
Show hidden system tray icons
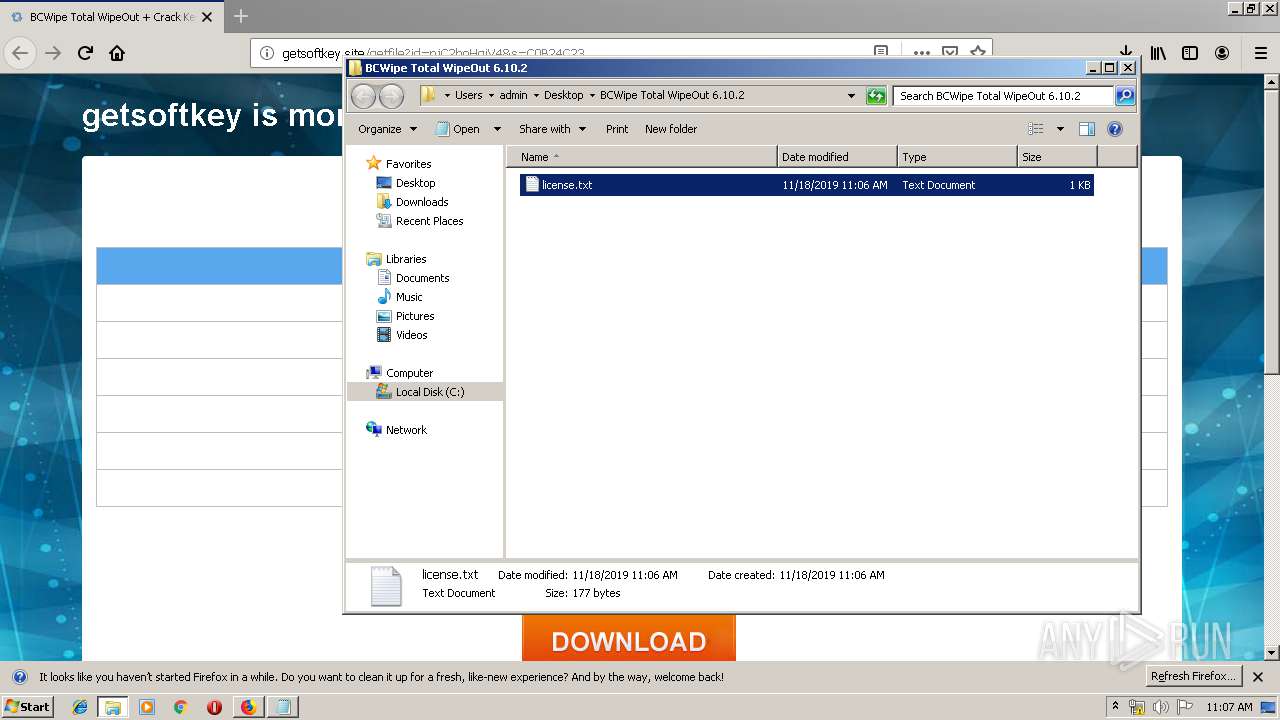point(1115,707)
